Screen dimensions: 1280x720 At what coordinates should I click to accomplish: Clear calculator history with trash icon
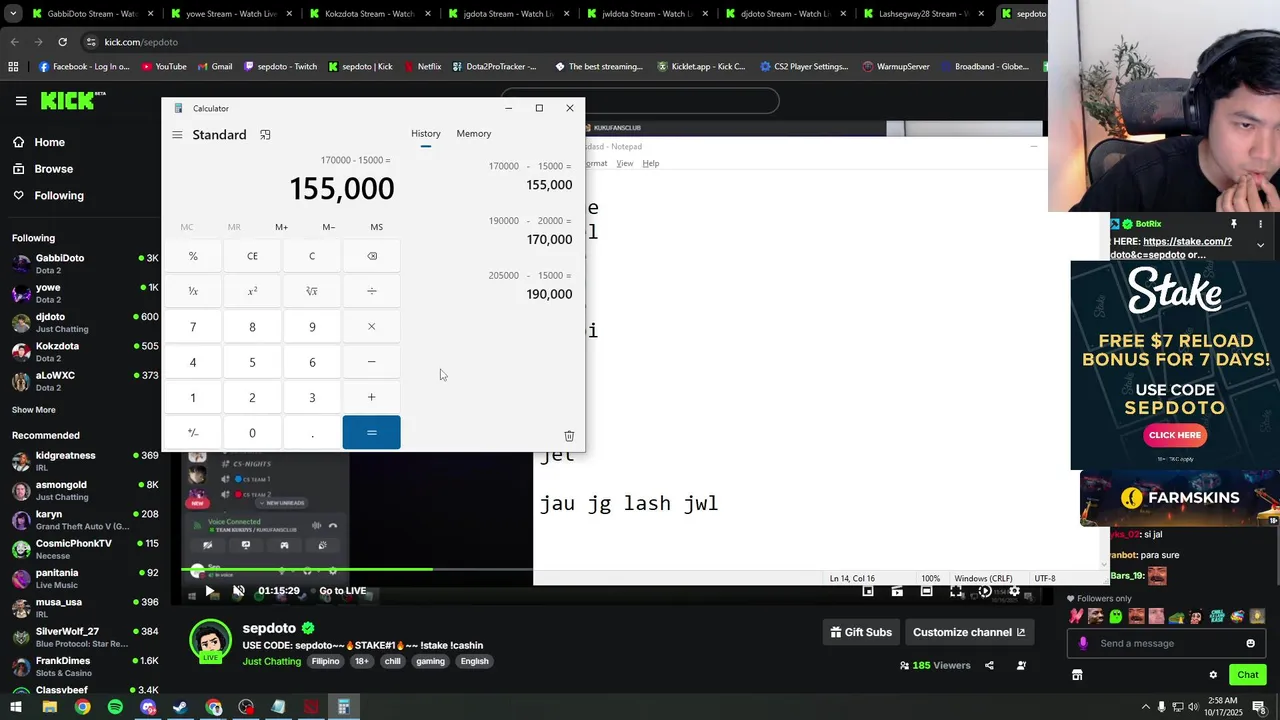(x=569, y=436)
